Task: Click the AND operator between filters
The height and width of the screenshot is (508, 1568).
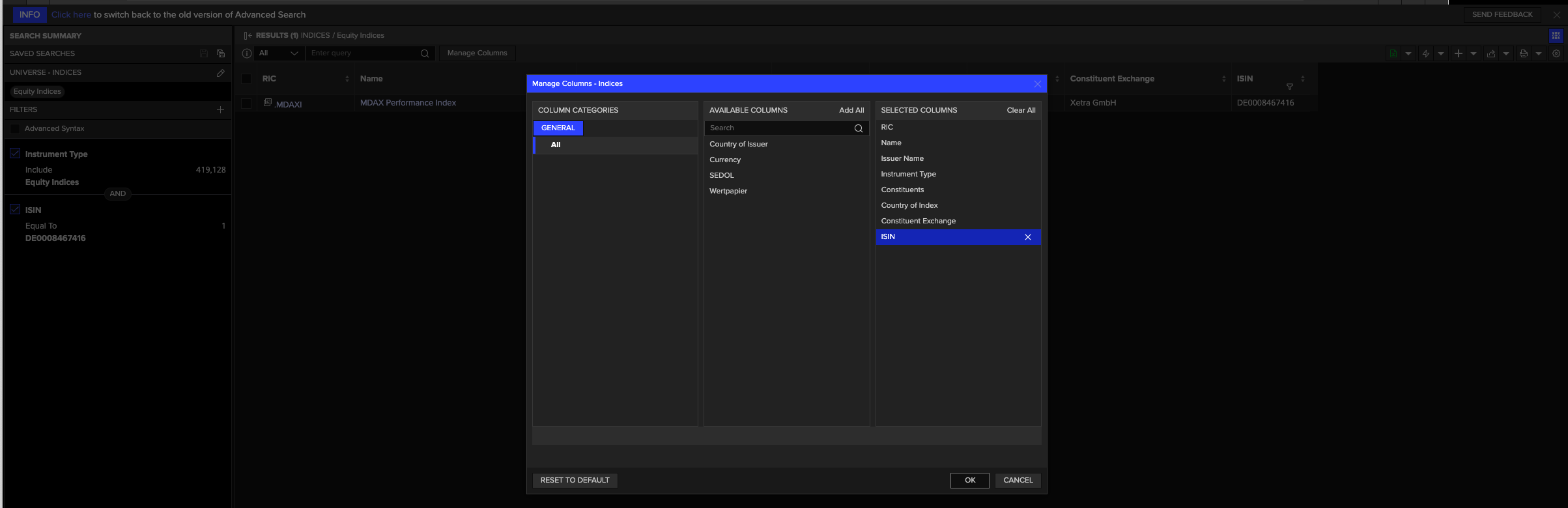Action: click(x=118, y=194)
